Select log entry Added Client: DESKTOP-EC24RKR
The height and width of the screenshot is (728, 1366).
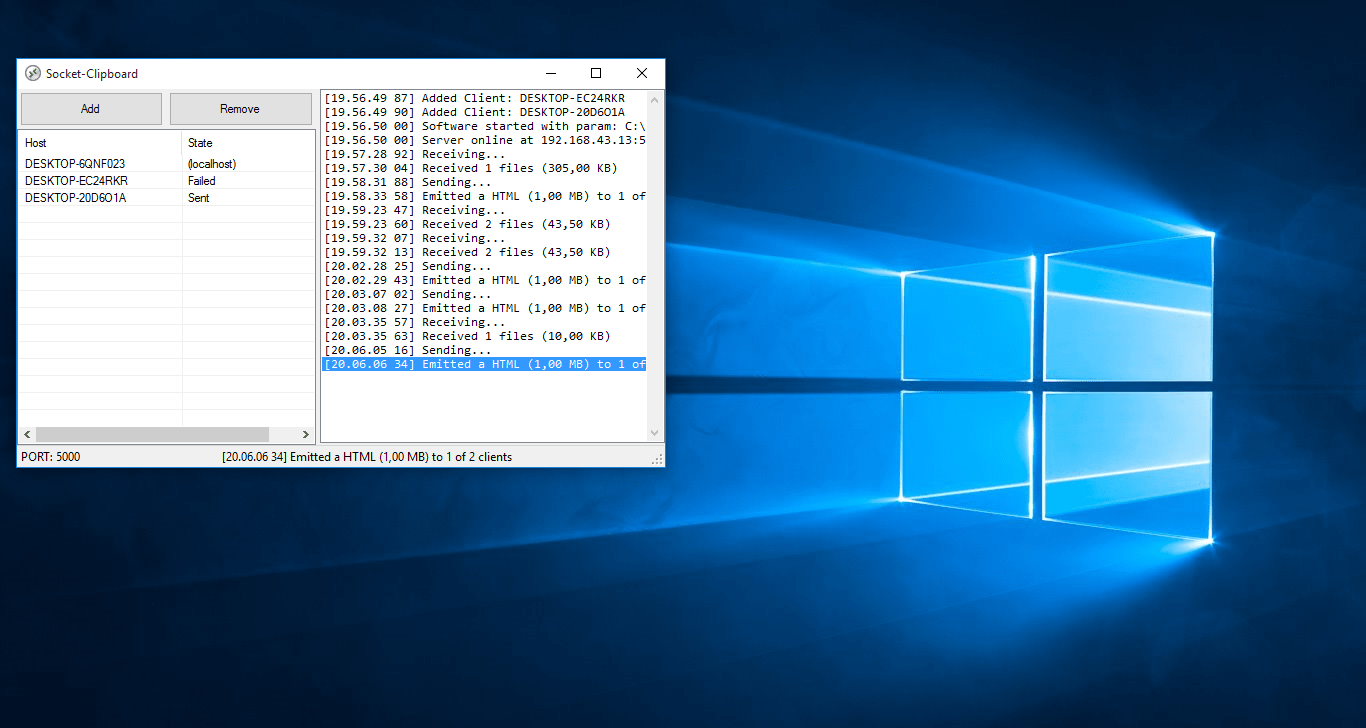tap(484, 98)
